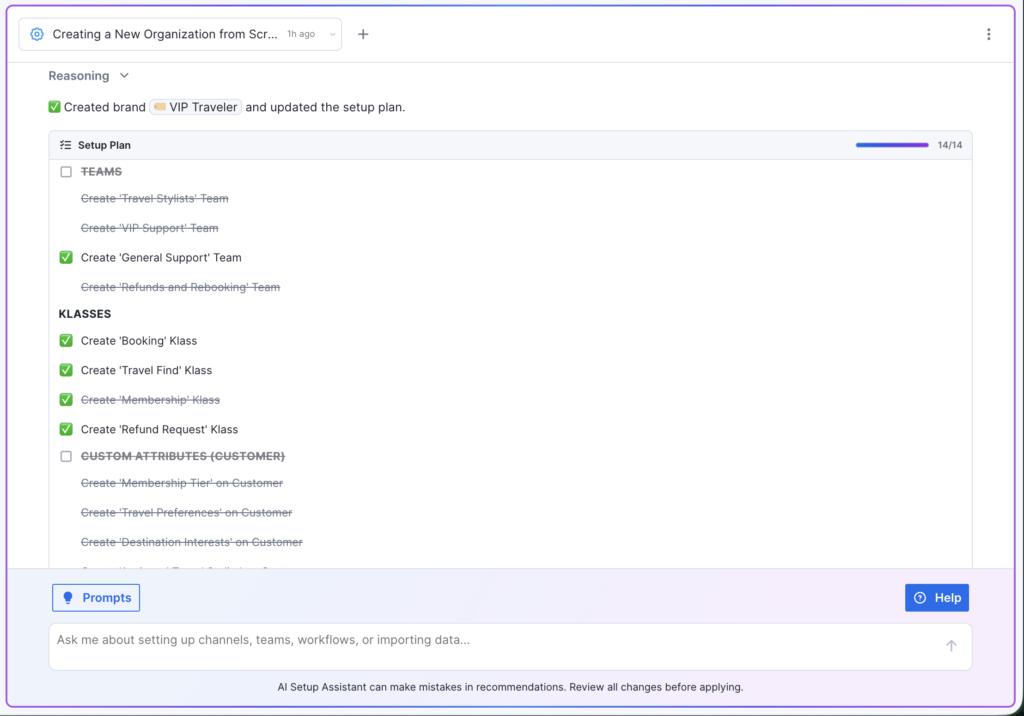Viewport: 1024px width, 716px height.
Task: Click the 14/14 progress bar
Action: pos(893,144)
